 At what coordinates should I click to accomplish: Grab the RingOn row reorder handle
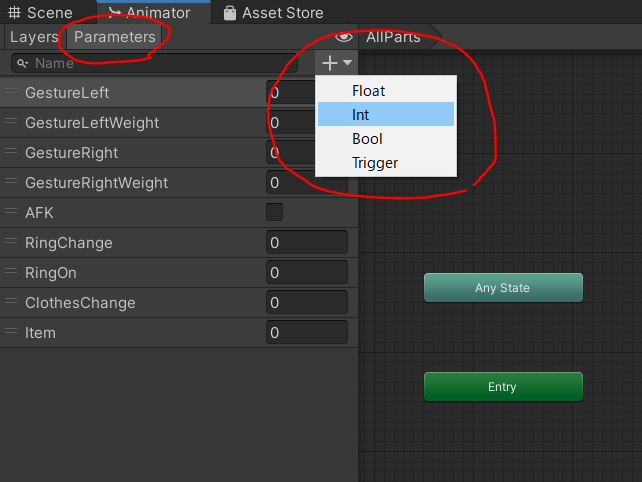coord(11,271)
